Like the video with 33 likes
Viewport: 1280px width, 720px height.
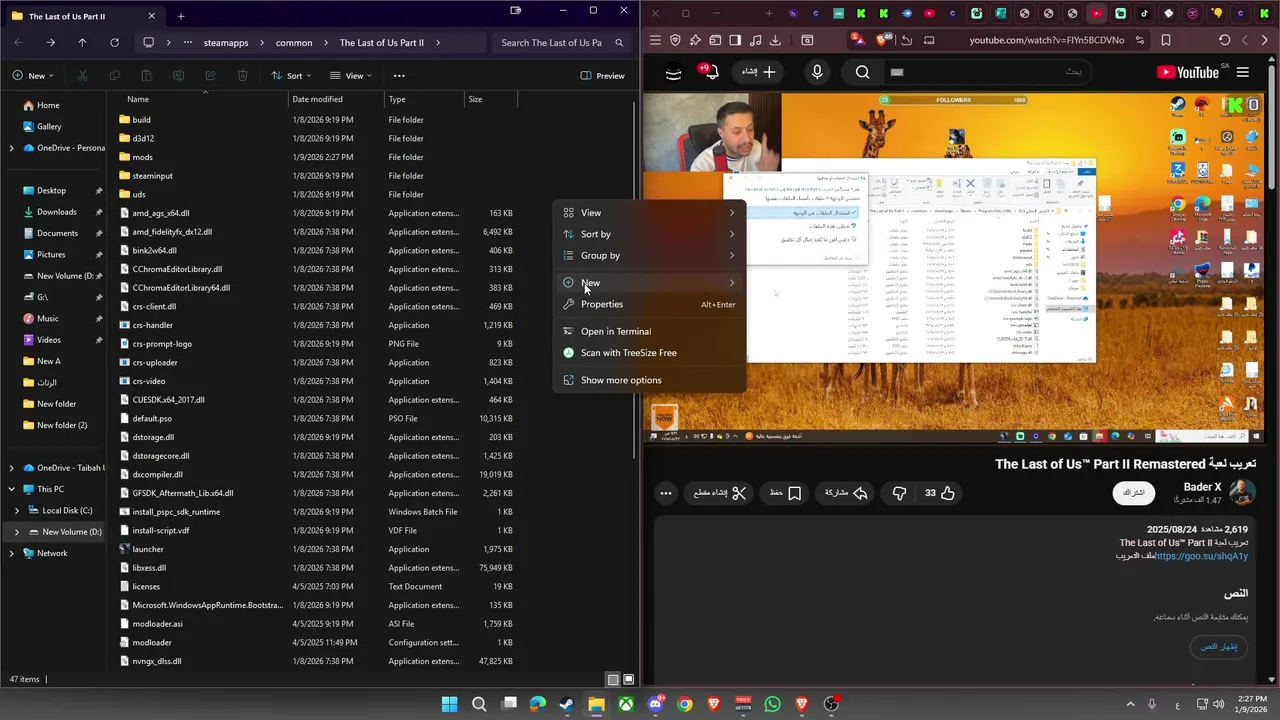tap(939, 493)
